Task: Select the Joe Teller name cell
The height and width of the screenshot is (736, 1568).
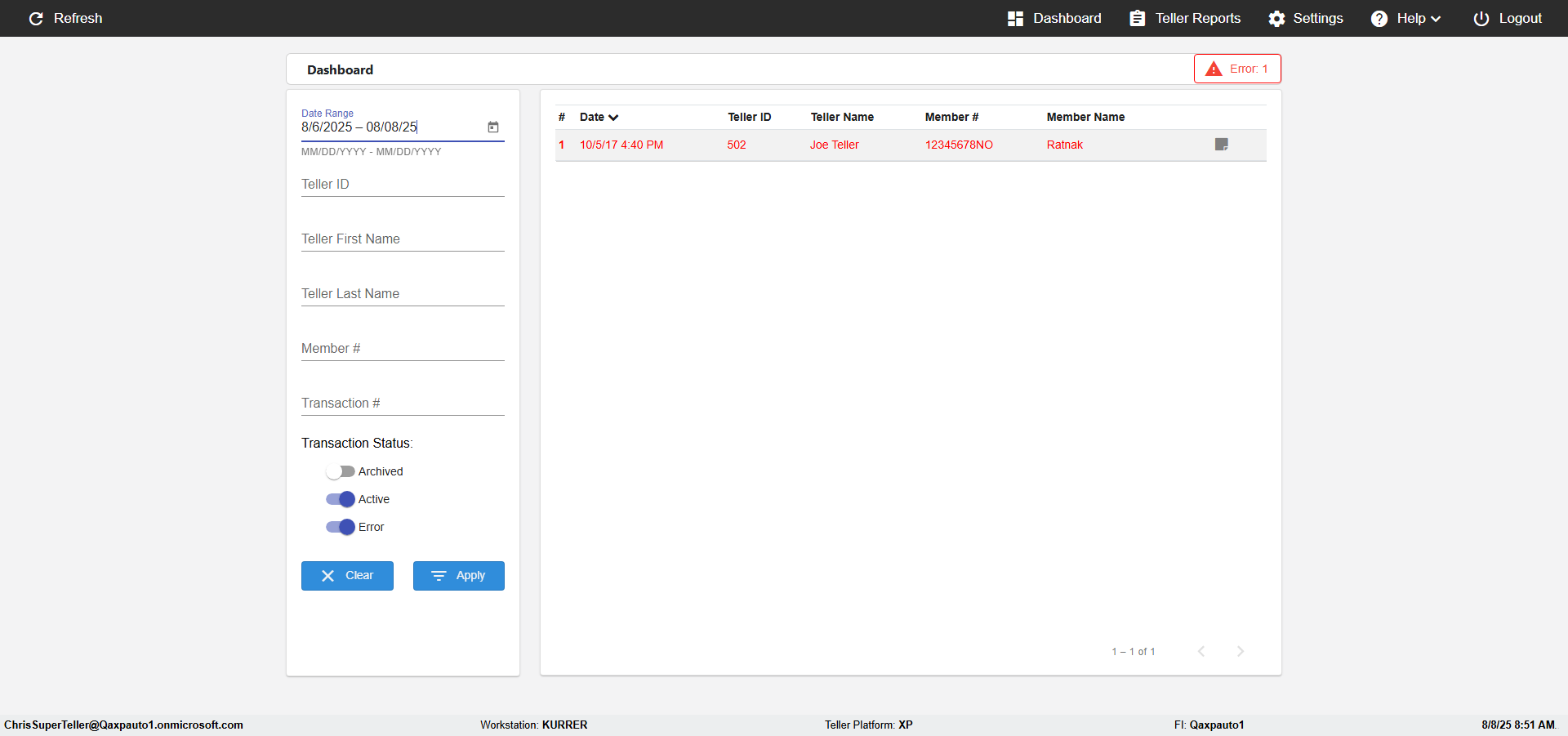Action: [x=835, y=145]
